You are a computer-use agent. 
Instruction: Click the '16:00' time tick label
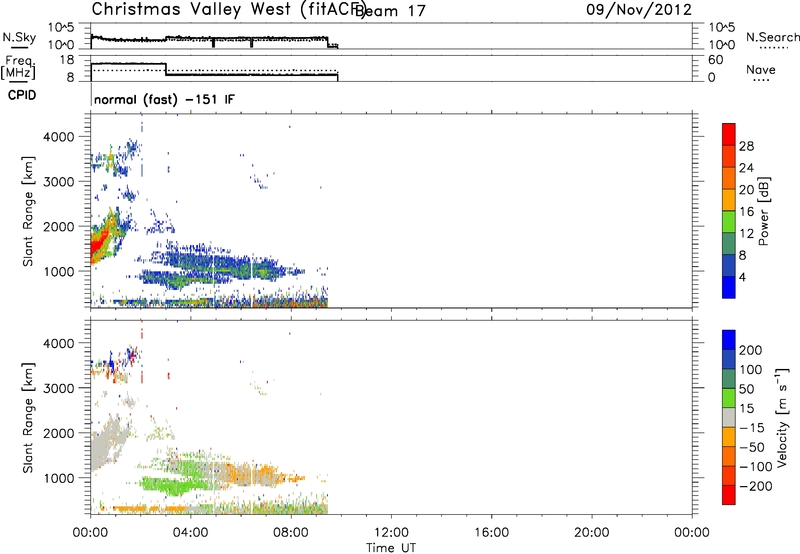tap(491, 533)
